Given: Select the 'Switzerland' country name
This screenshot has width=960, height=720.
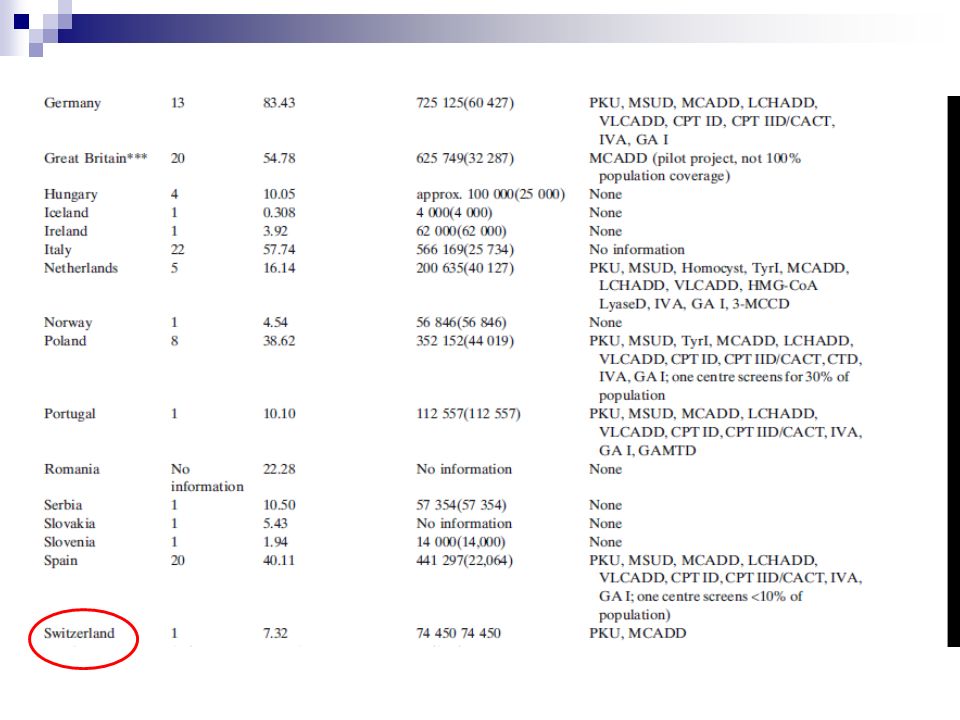Looking at the screenshot, I should pos(79,633).
